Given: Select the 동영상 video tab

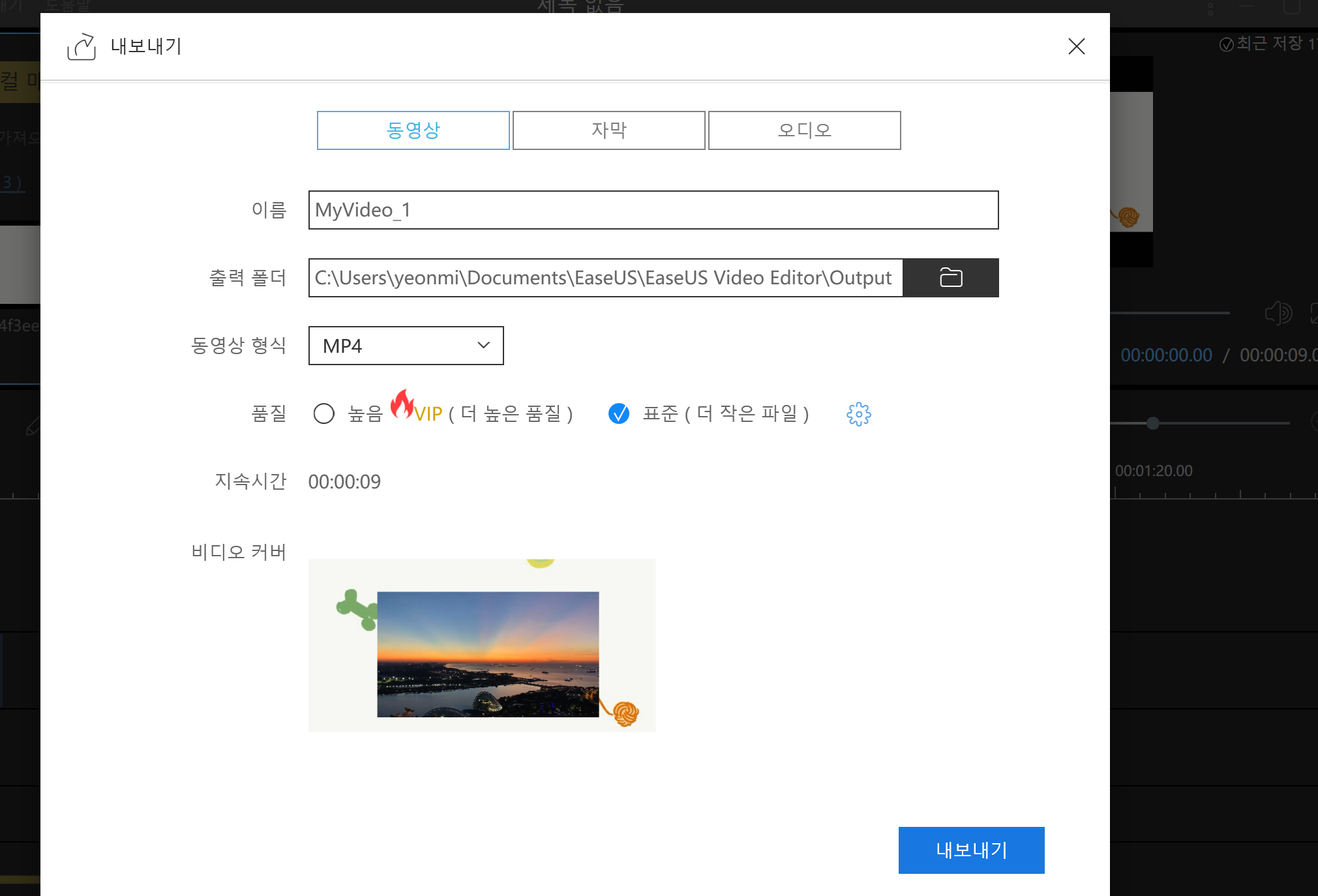Looking at the screenshot, I should (x=413, y=130).
